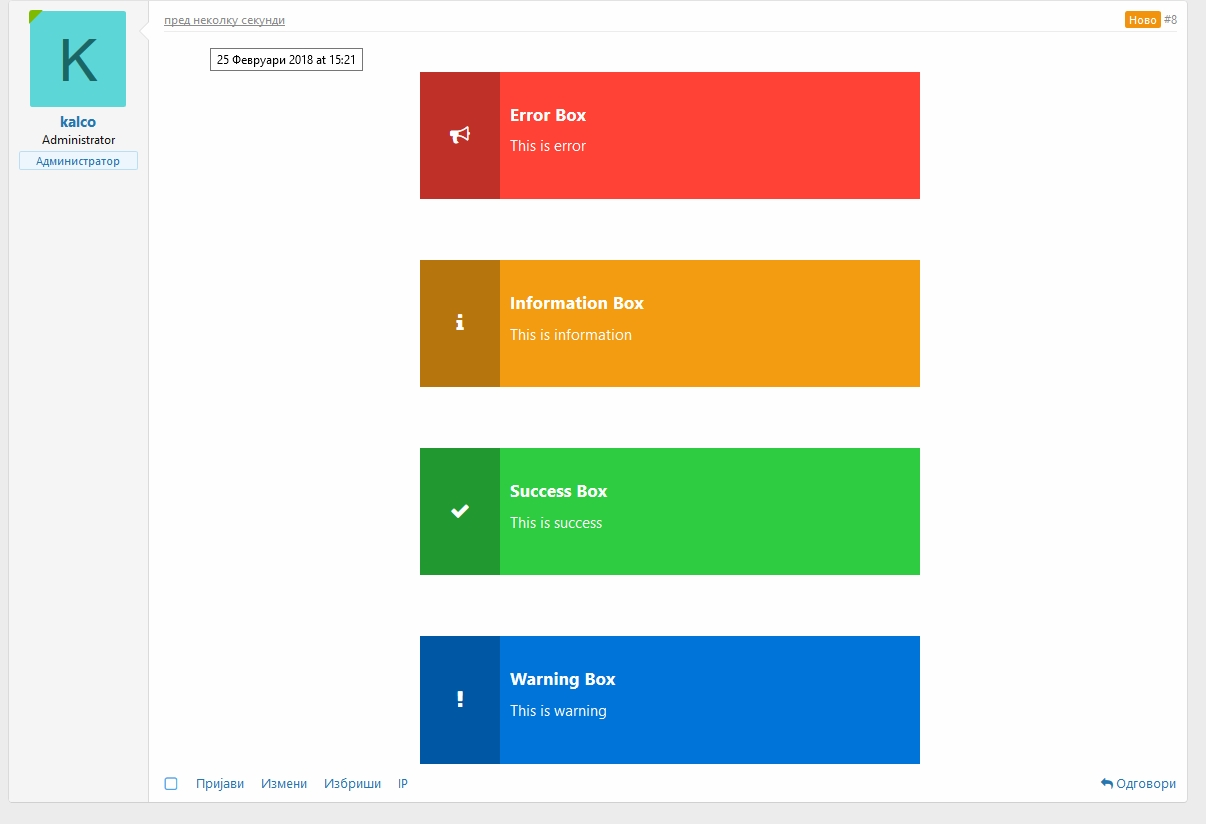Click the checkmark icon in Success Box

coord(460,511)
